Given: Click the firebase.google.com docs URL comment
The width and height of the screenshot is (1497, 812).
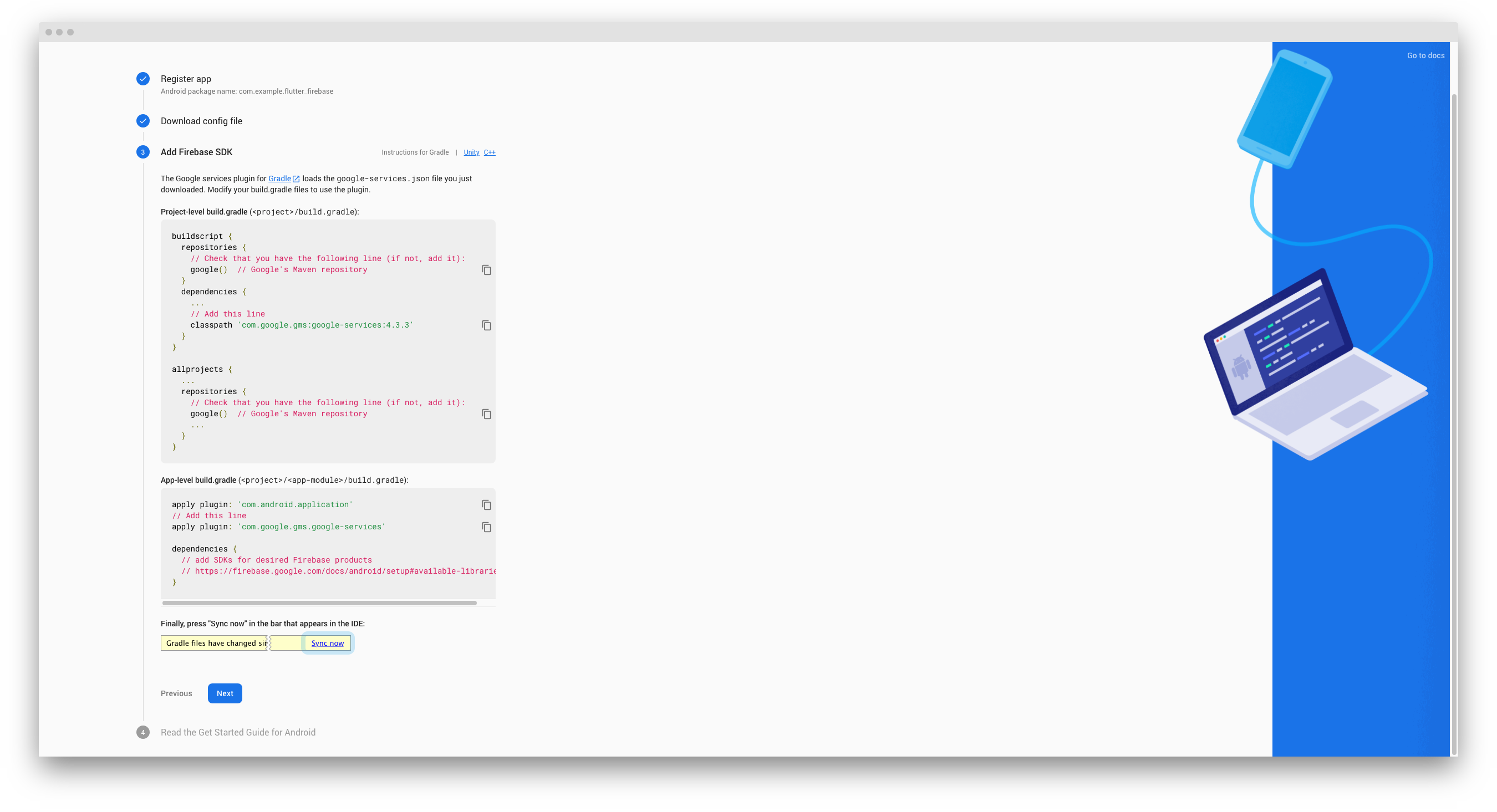Looking at the screenshot, I should 339,571.
